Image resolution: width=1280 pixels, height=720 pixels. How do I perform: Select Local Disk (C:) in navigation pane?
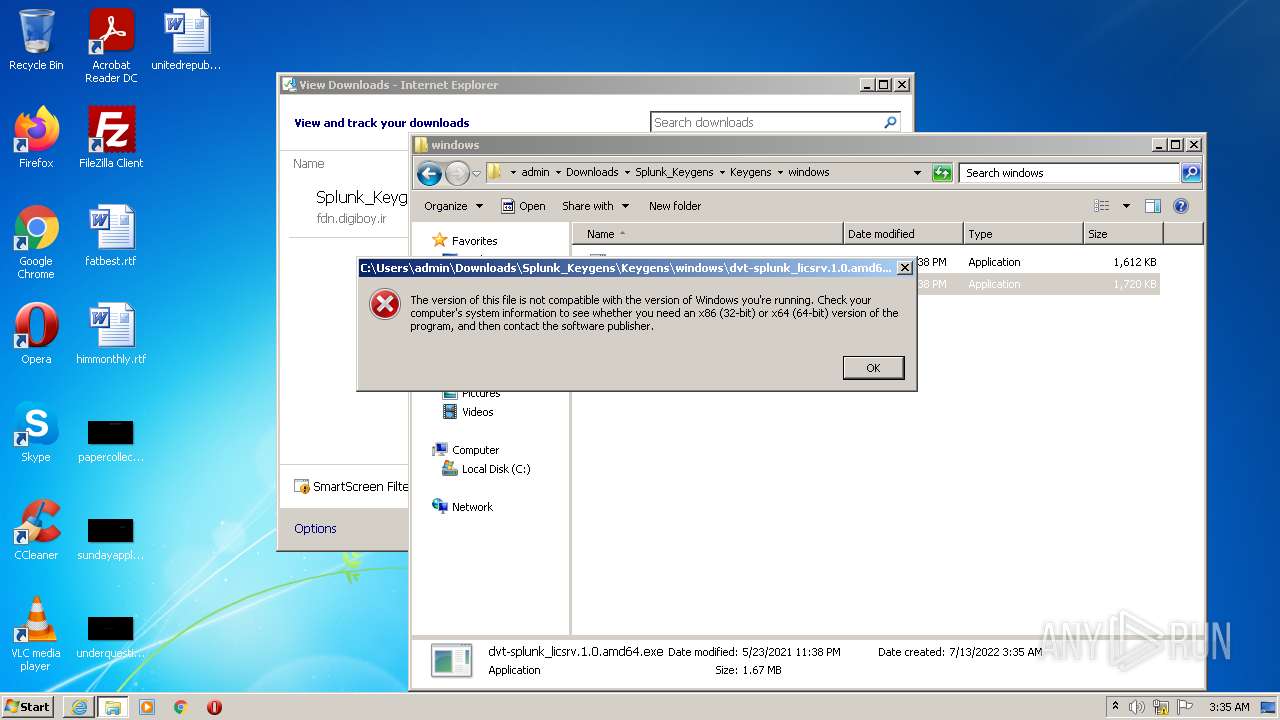[x=487, y=469]
